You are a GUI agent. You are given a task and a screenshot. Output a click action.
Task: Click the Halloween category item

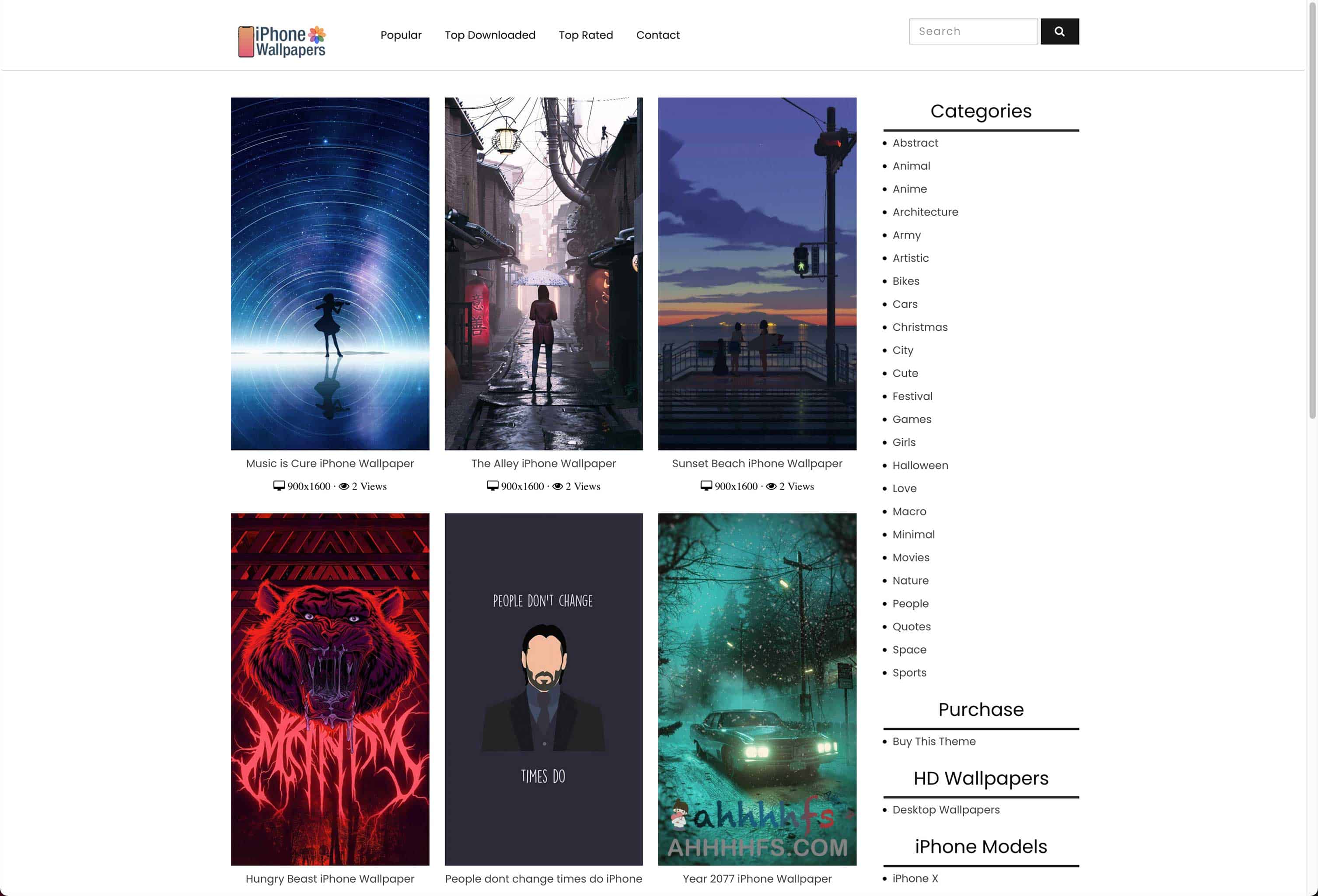(x=920, y=465)
